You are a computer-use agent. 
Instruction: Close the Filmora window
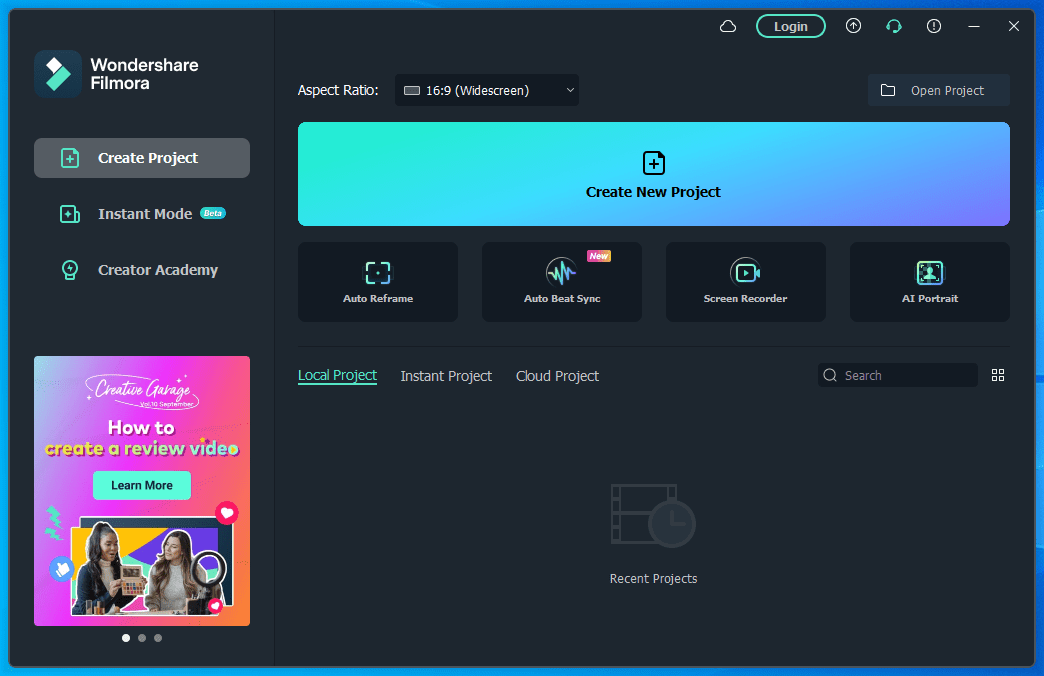1013,26
